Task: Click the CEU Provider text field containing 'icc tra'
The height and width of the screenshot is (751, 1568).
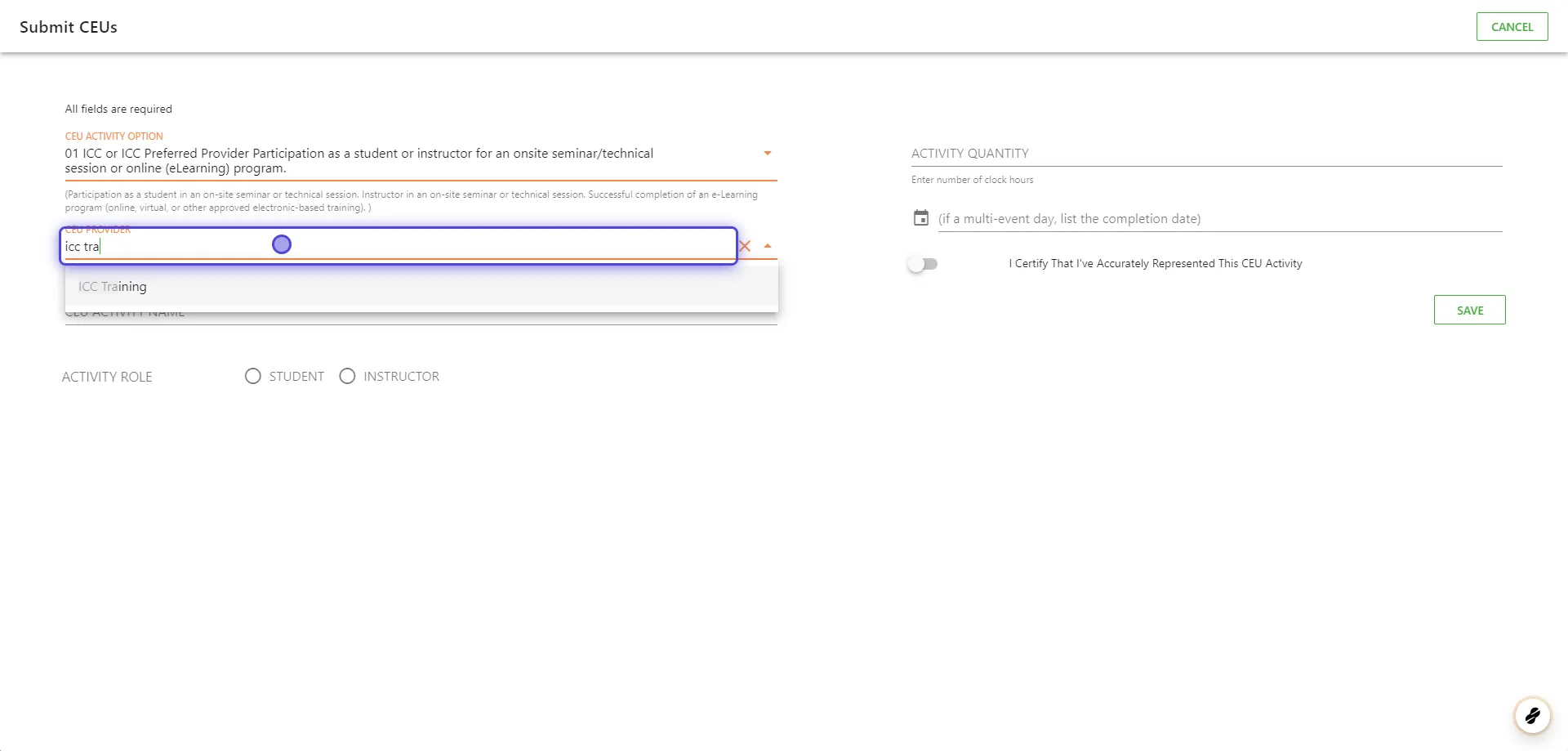Action: [400, 247]
